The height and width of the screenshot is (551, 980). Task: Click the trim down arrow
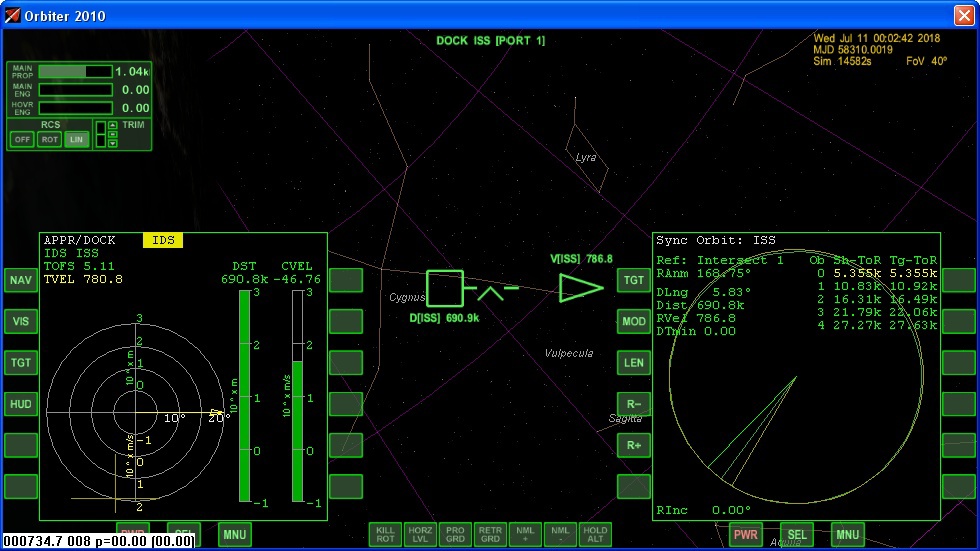click(x=112, y=144)
